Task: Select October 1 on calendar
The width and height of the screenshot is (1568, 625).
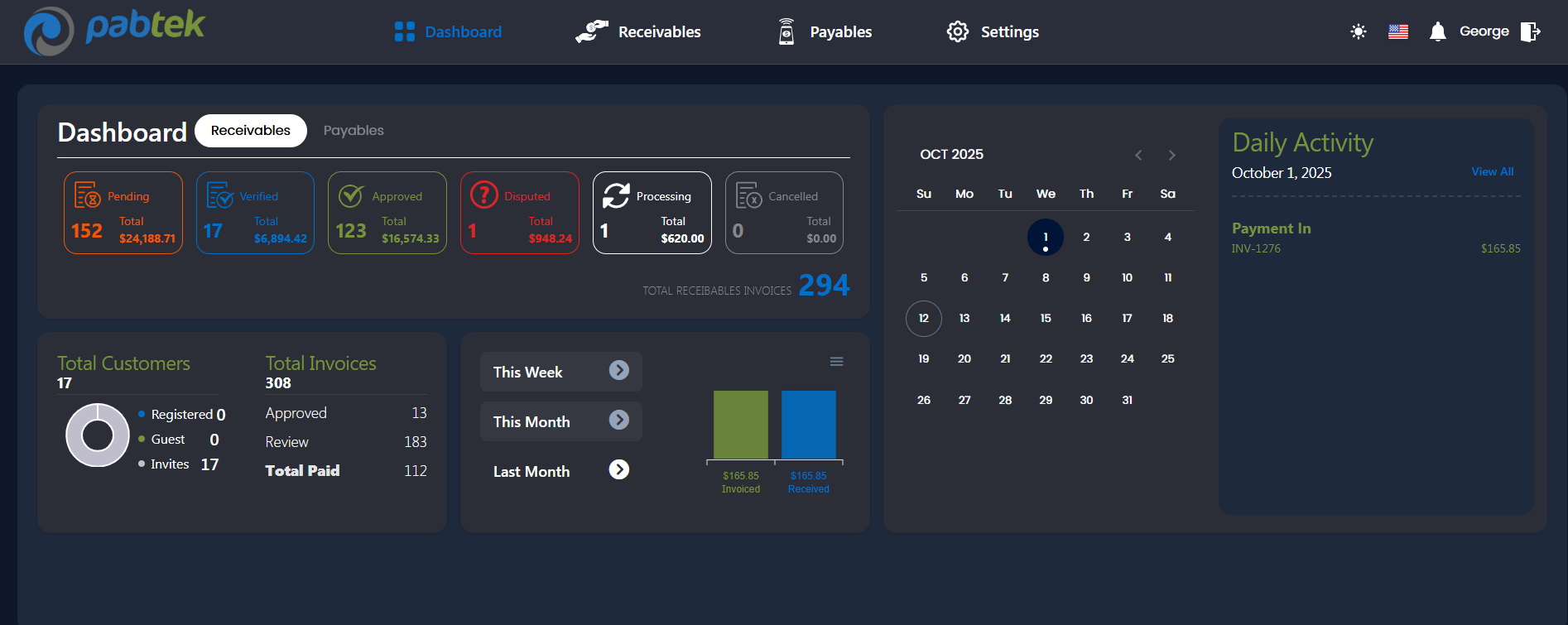Action: click(1046, 237)
